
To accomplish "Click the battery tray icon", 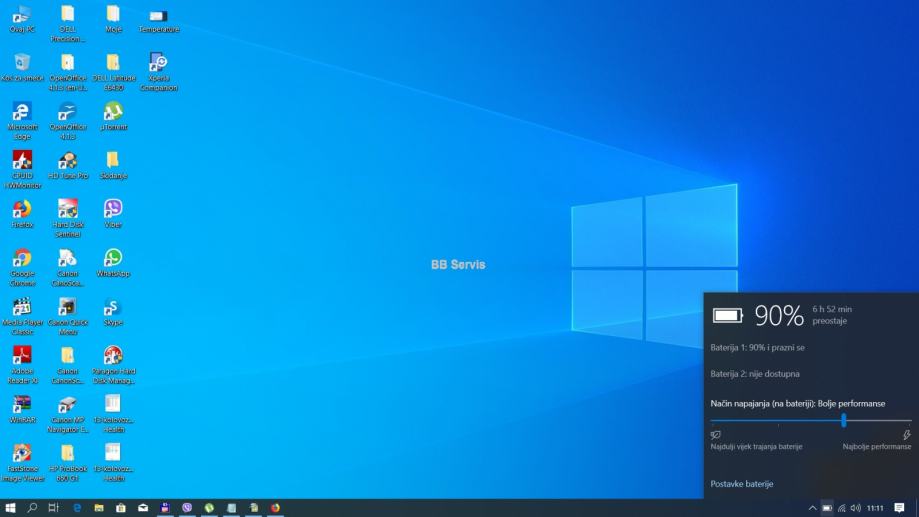I will click(x=827, y=508).
